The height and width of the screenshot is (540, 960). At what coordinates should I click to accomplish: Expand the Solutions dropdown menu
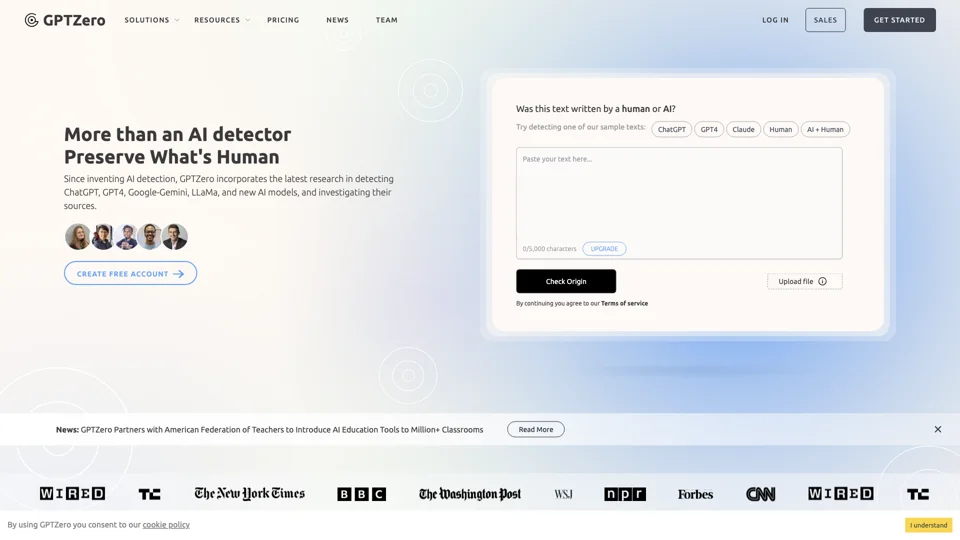coord(152,20)
